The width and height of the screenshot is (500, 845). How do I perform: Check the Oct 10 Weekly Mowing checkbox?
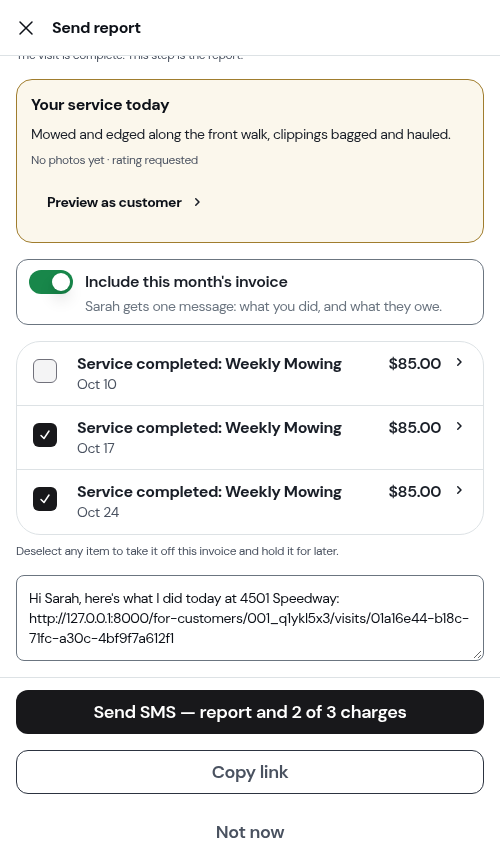[x=45, y=371]
